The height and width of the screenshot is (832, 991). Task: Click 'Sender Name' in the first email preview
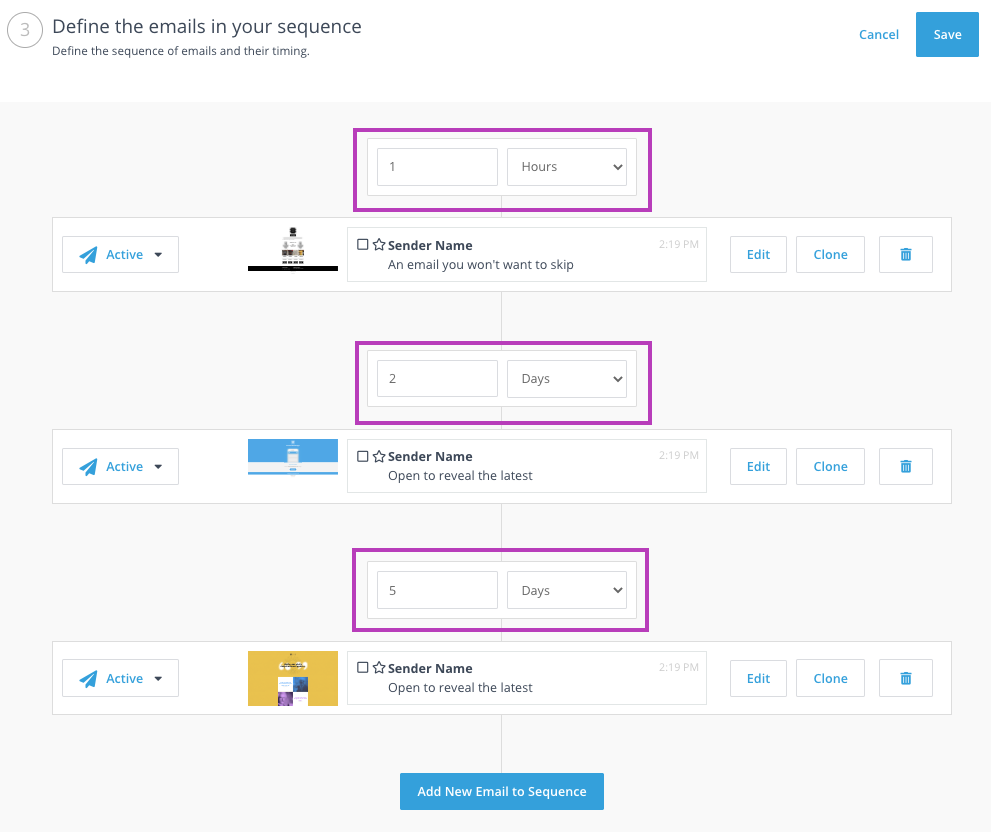click(x=430, y=245)
